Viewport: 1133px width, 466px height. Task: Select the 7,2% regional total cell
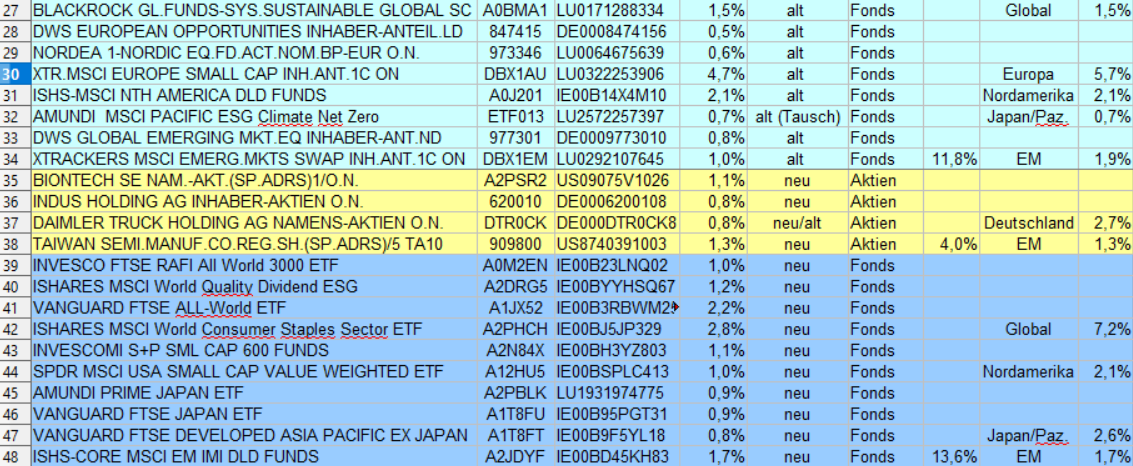pyautogui.click(x=1106, y=329)
